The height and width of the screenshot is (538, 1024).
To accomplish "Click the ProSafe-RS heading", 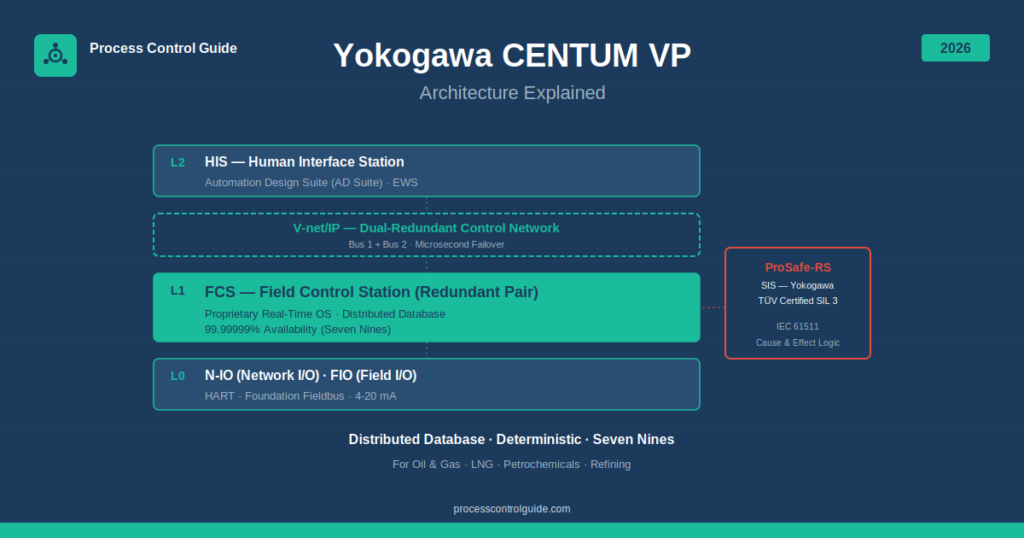I will click(798, 268).
